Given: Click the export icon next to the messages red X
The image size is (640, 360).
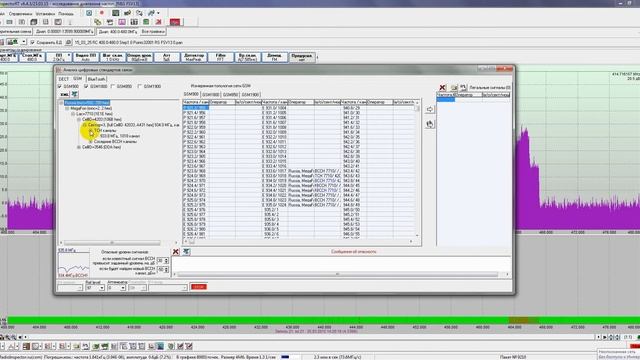Looking at the screenshot, I should tap(186, 252).
